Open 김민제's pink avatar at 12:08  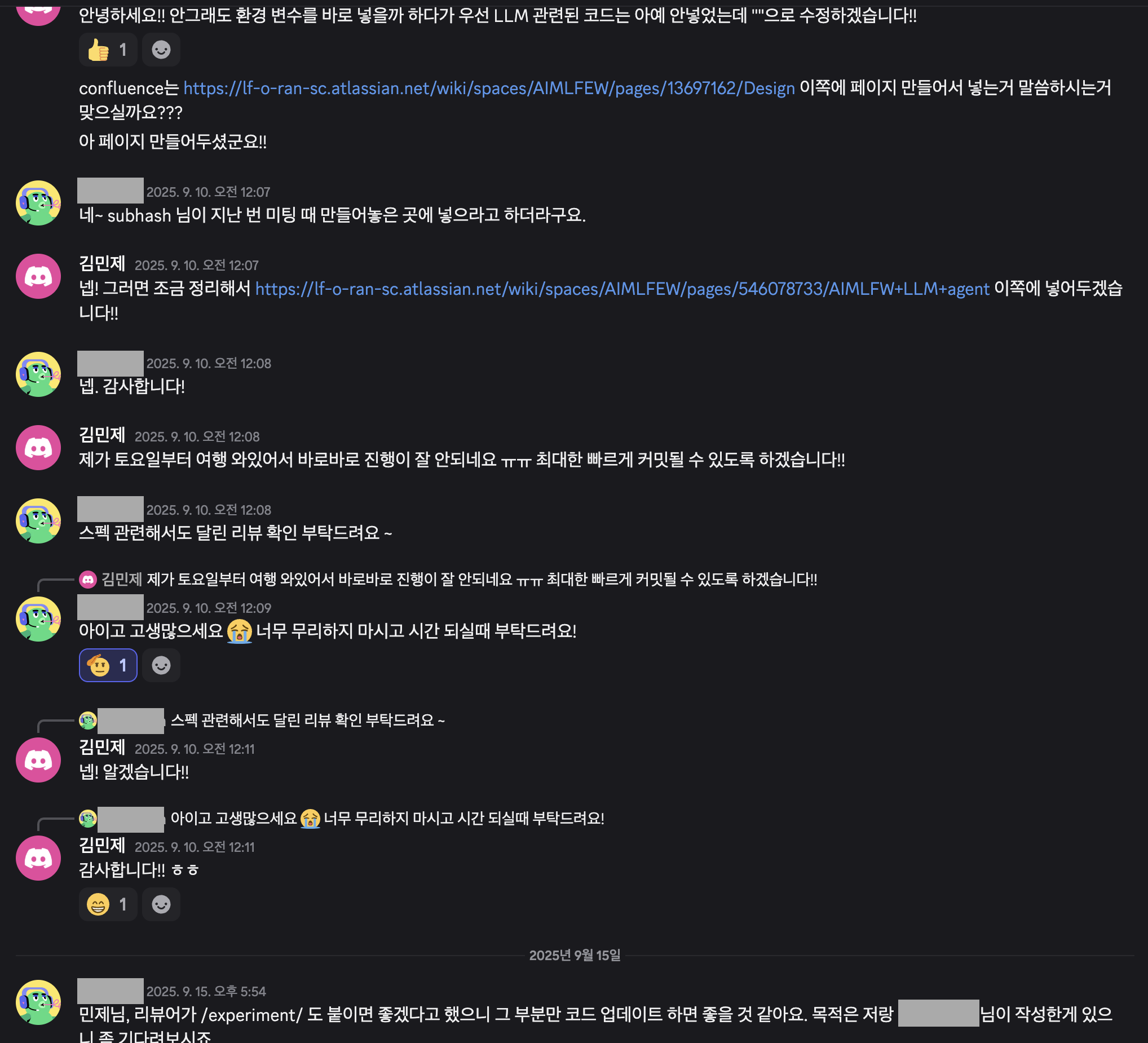(x=38, y=448)
